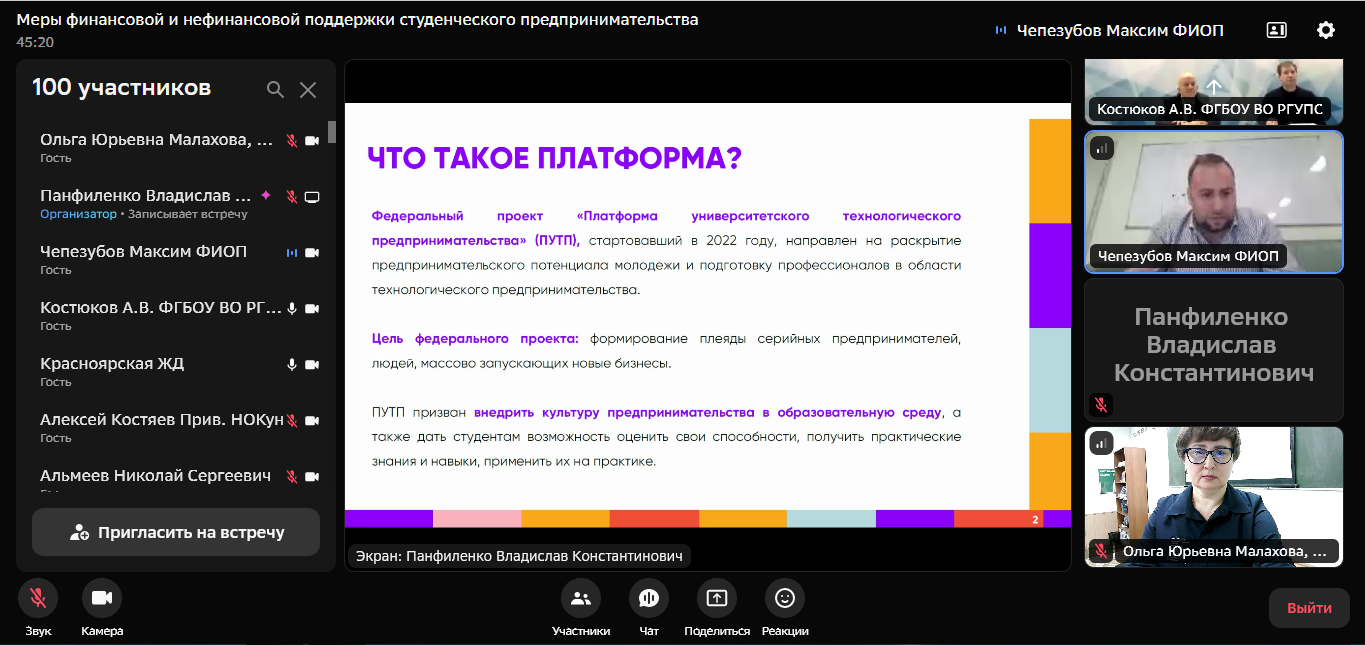Click sparkle organizer icon by Панфиленко Владислав
The height and width of the screenshot is (645, 1365).
(266, 196)
